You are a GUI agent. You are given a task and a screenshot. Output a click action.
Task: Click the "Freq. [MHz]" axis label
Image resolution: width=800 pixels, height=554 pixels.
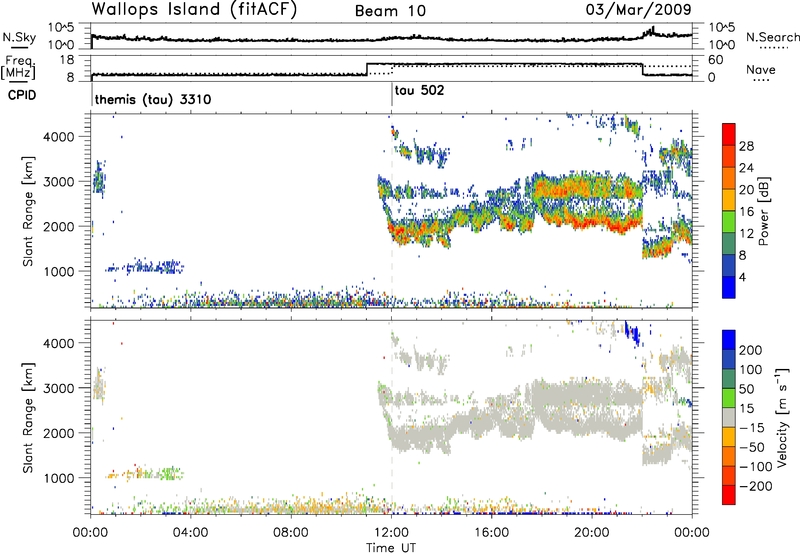pos(18,68)
